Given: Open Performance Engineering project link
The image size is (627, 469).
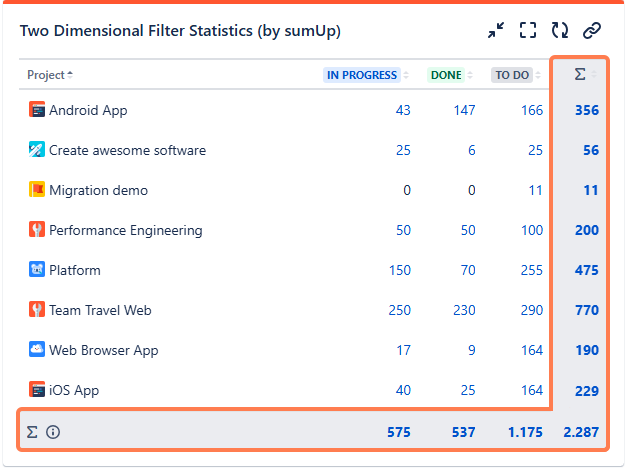Looking at the screenshot, I should 125,230.
